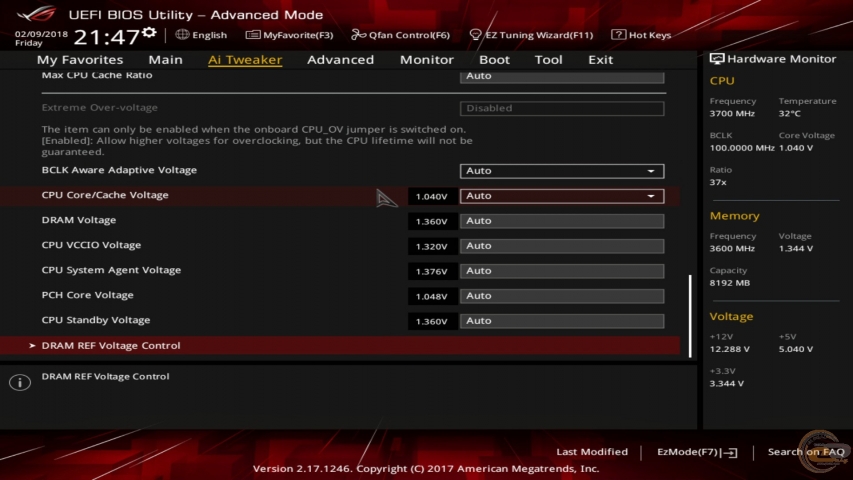Click the 1.344 V memory voltage reading
The height and width of the screenshot is (480, 853).
pos(796,249)
